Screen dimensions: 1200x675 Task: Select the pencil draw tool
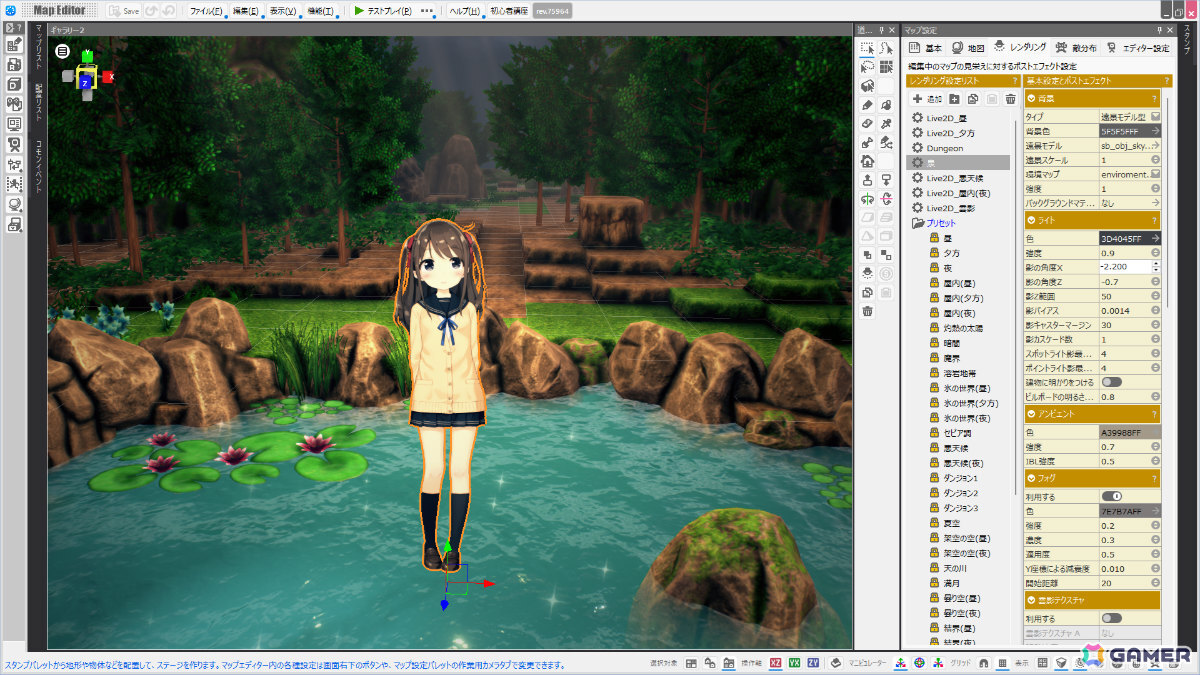click(867, 105)
